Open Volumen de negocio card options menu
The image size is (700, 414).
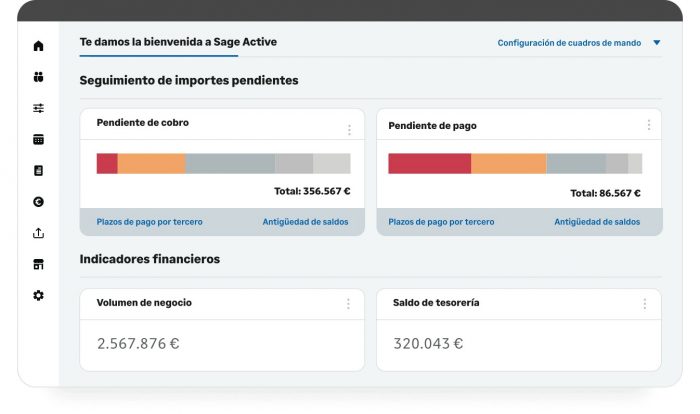click(349, 304)
